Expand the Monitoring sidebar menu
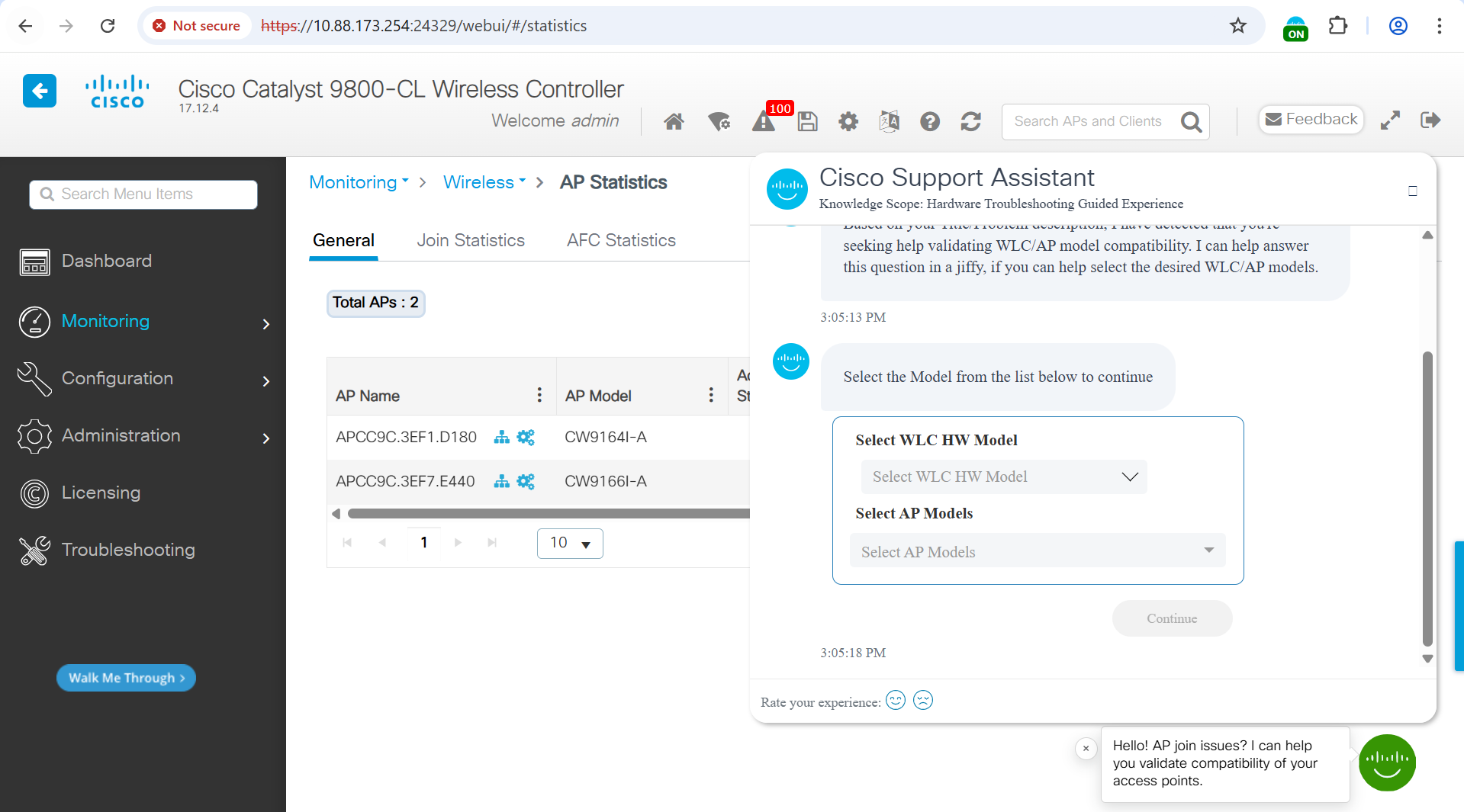The width and height of the screenshot is (1464, 812). [145, 322]
